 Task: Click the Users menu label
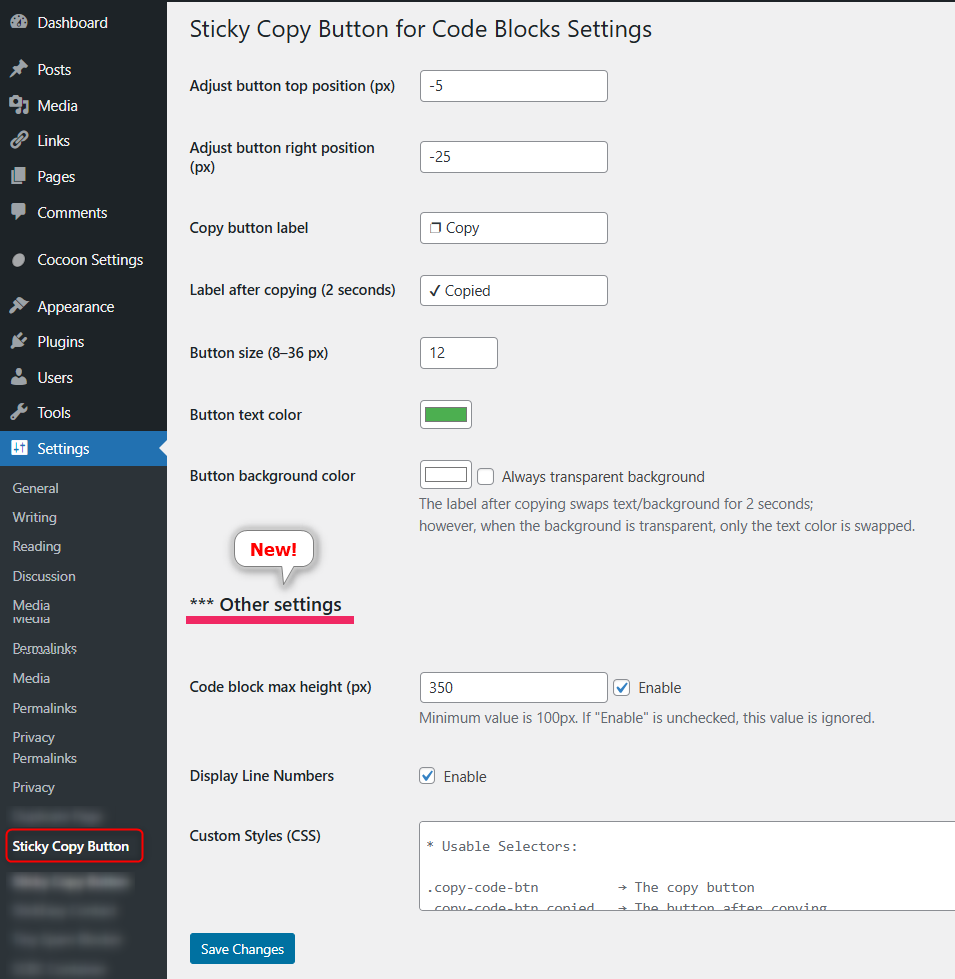pos(55,378)
